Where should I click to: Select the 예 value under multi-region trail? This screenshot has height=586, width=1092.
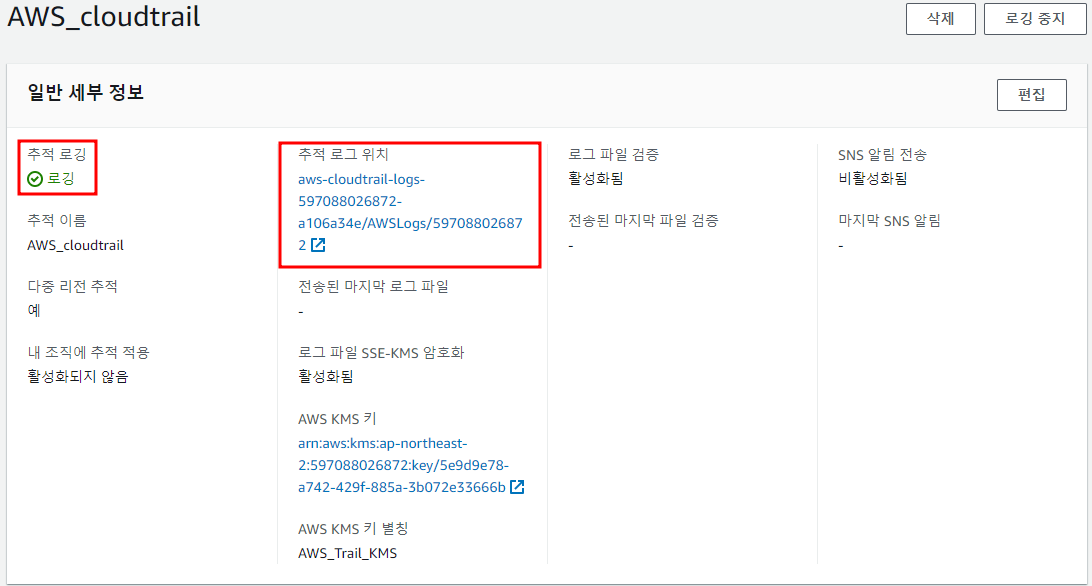pyautogui.click(x=34, y=310)
